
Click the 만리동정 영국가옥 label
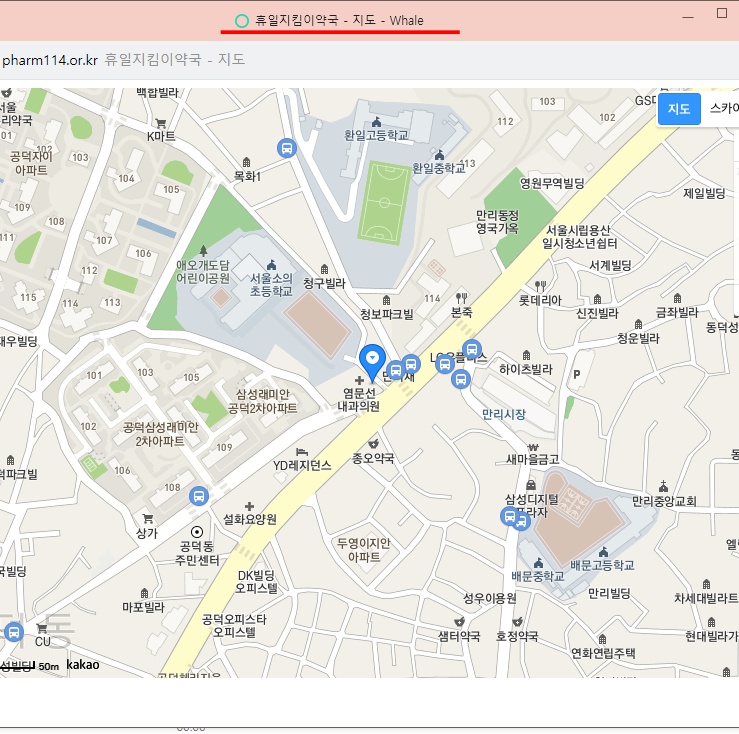point(497,222)
